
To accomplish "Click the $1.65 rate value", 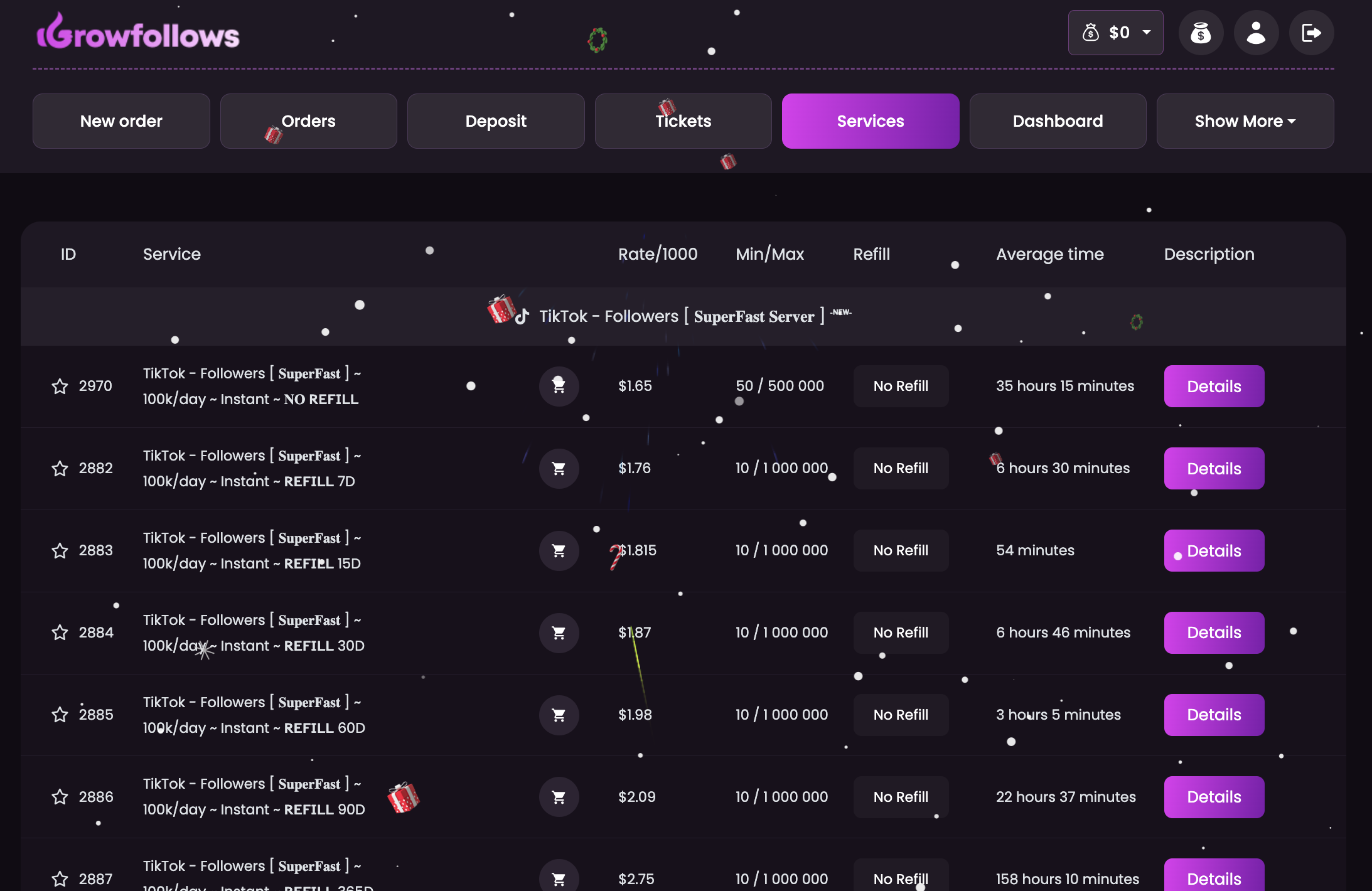I will click(x=635, y=386).
